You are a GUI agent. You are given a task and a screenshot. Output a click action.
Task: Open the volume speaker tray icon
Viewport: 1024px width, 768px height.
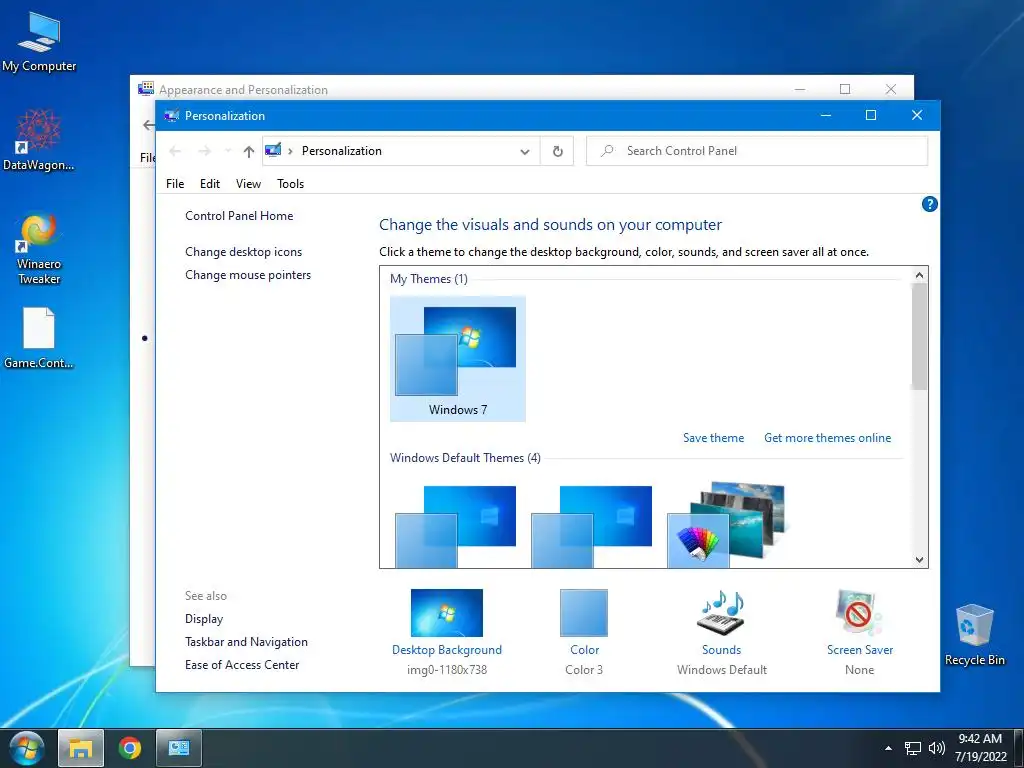point(936,748)
